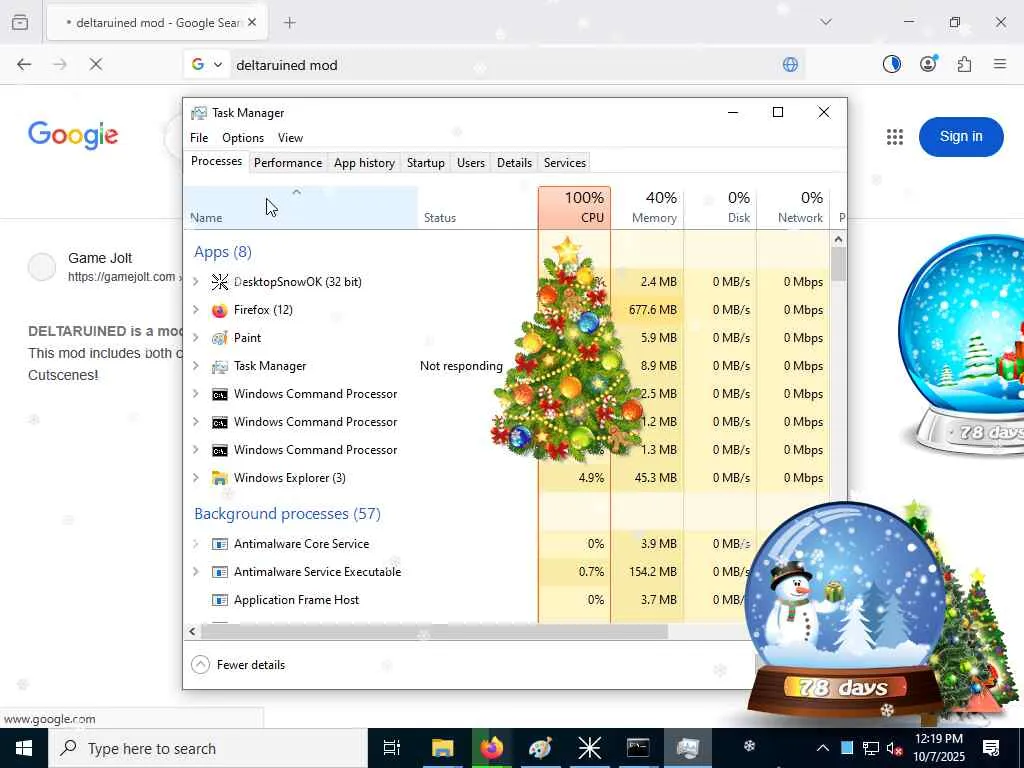This screenshot has width=1024, height=768.
Task: Open Task View on the taskbar
Action: 392,748
